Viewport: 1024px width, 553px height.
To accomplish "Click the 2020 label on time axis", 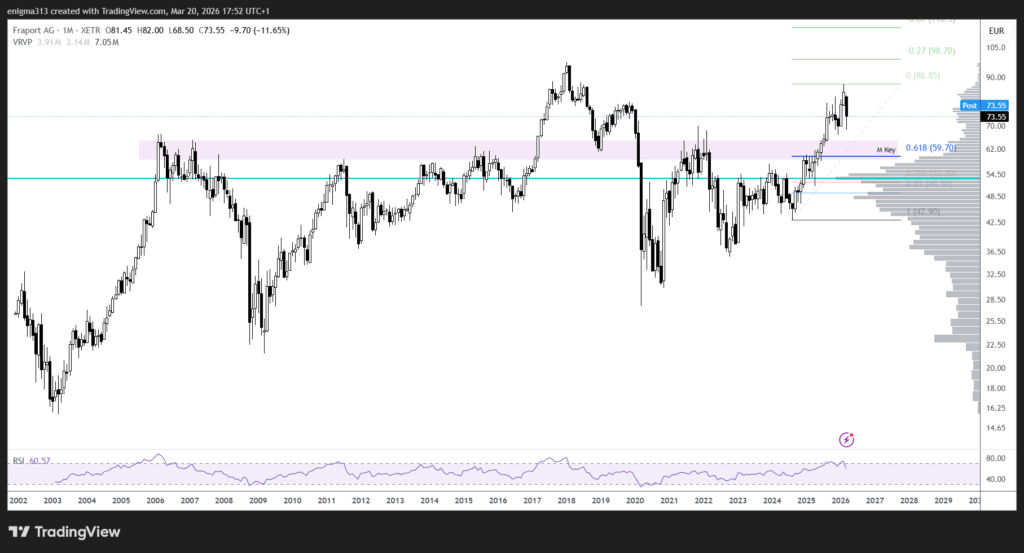I will [x=635, y=501].
